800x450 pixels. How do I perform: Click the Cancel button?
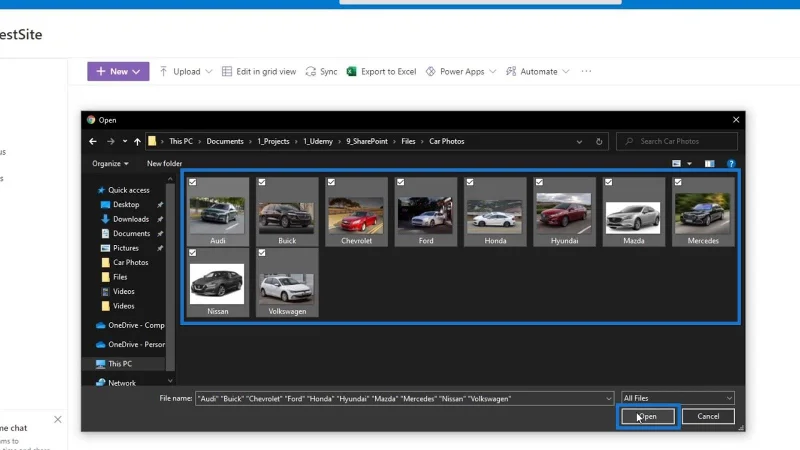tap(708, 416)
